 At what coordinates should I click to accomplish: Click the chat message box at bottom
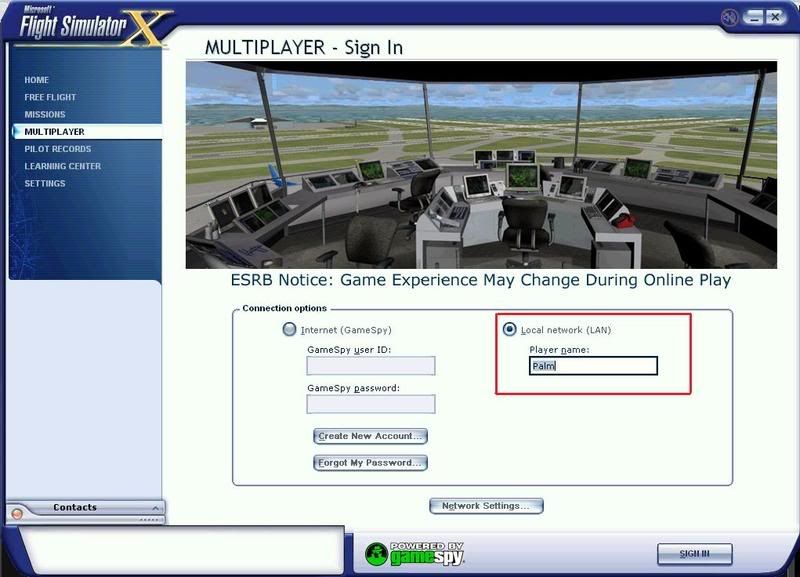pos(181,551)
